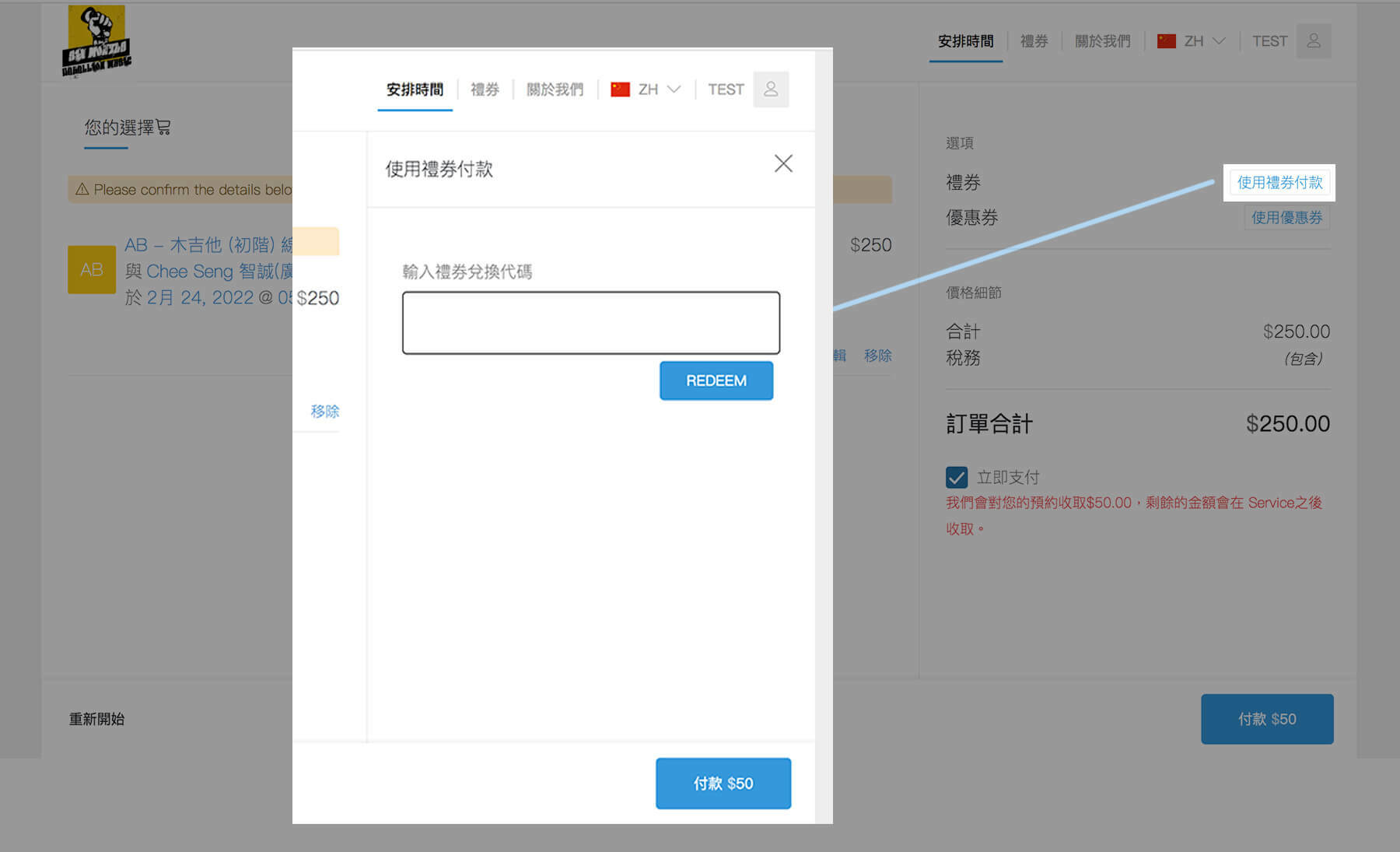Click the user avatar icon beside TEST in the dimmed page header
This screenshot has width=1400, height=852.
pyautogui.click(x=1313, y=41)
